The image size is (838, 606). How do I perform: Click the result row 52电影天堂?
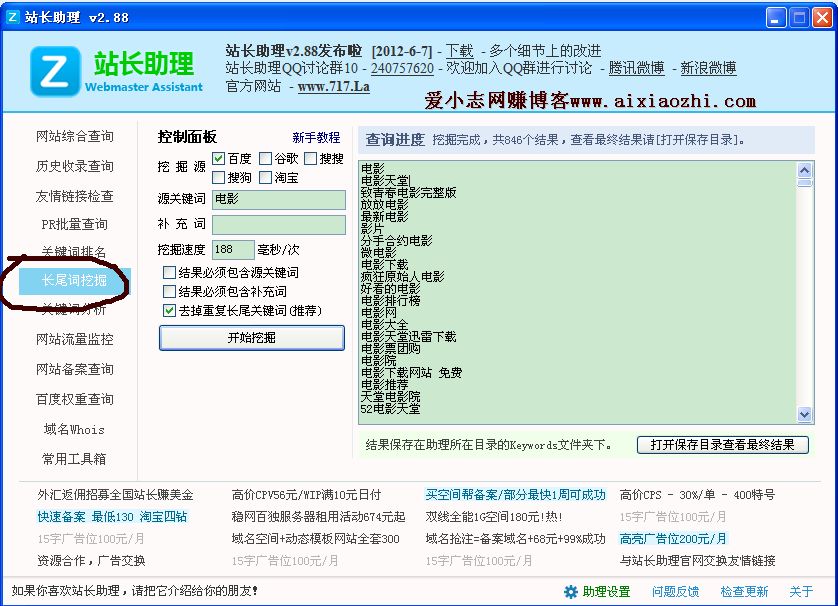pos(391,409)
